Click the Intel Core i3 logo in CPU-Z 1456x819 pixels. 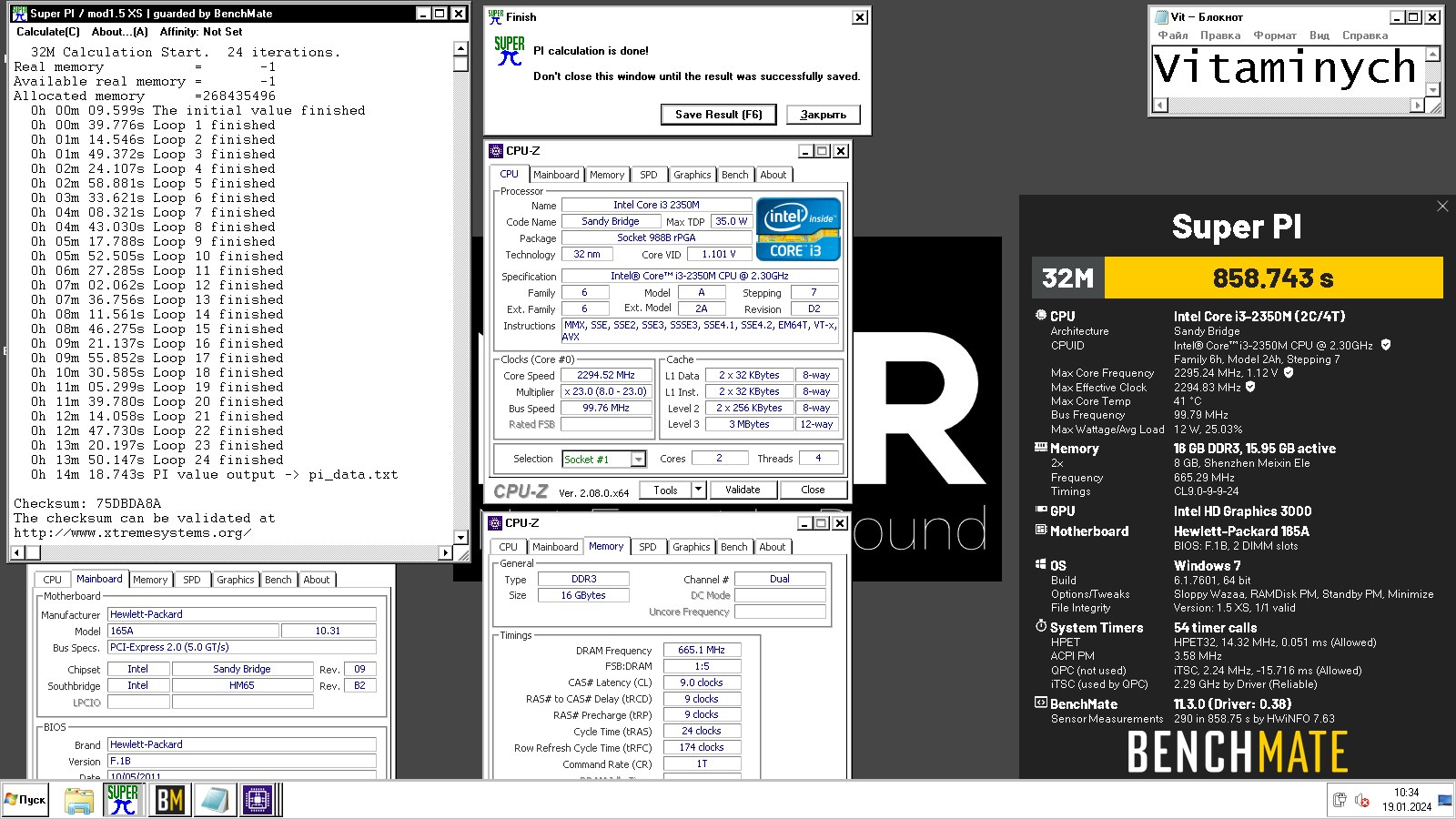pos(798,229)
